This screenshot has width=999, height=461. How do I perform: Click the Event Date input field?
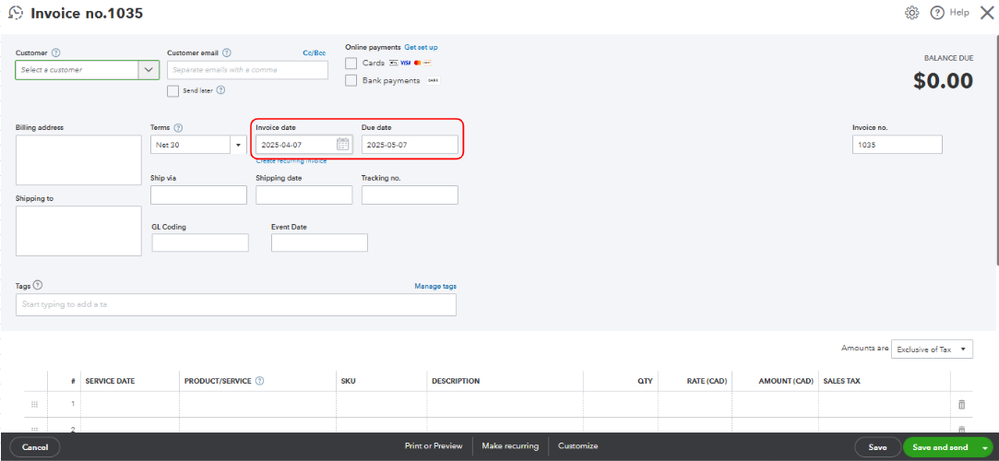(319, 243)
